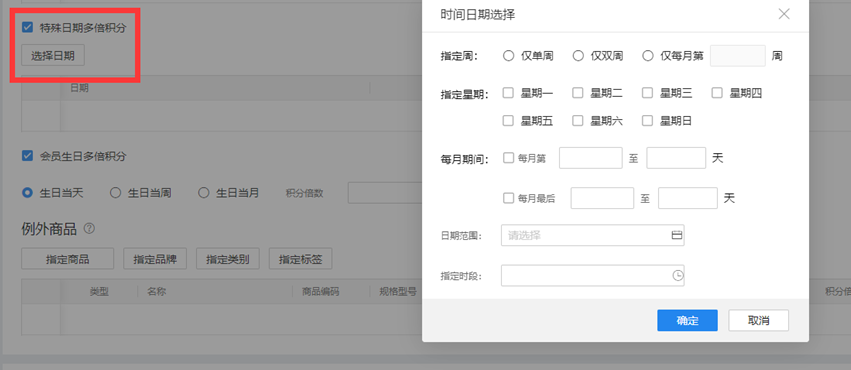The height and width of the screenshot is (370, 851).
Task: Click the 指定标签 button
Action: click(x=301, y=259)
